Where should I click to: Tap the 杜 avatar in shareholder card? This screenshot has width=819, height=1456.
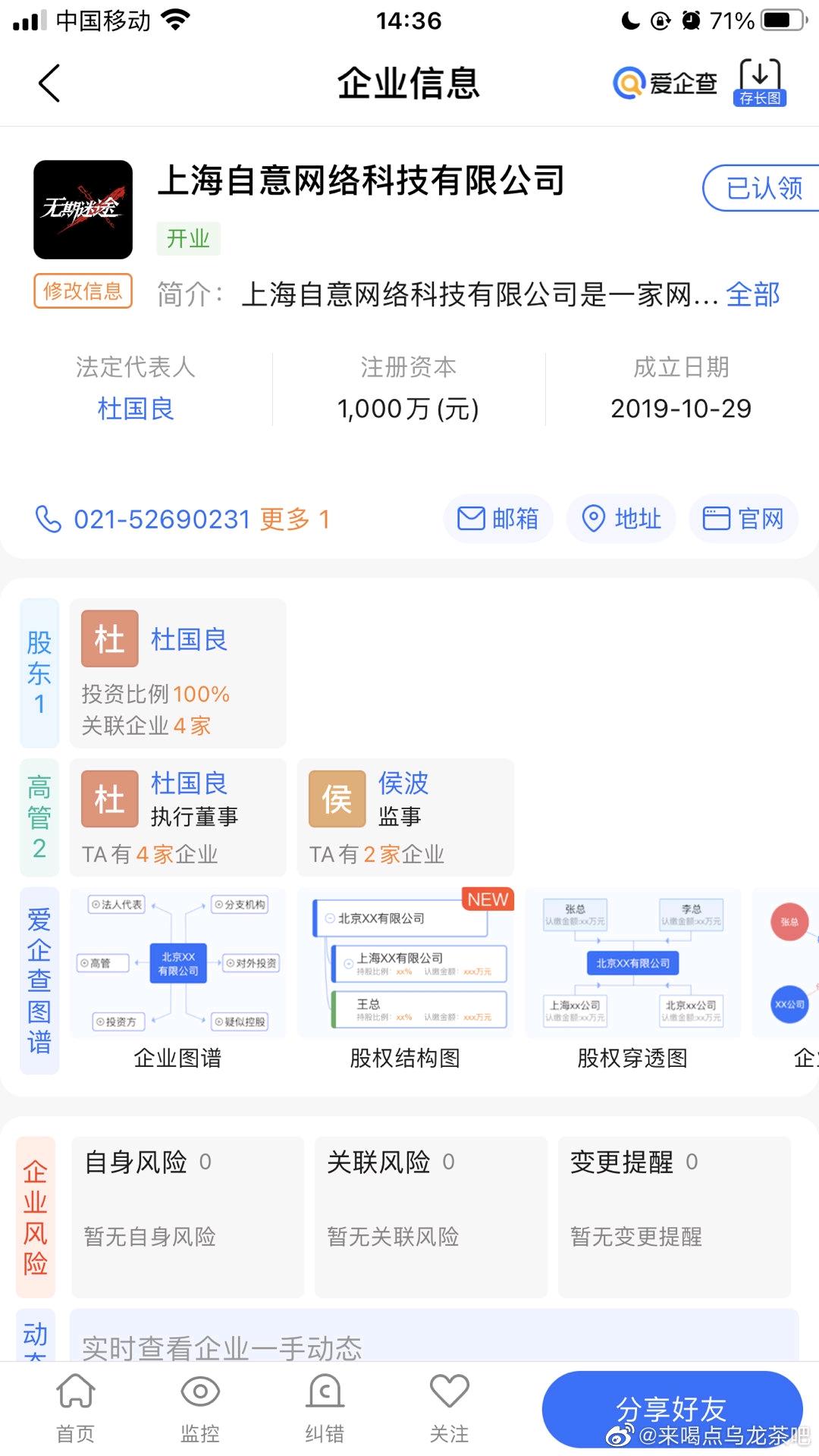(110, 639)
